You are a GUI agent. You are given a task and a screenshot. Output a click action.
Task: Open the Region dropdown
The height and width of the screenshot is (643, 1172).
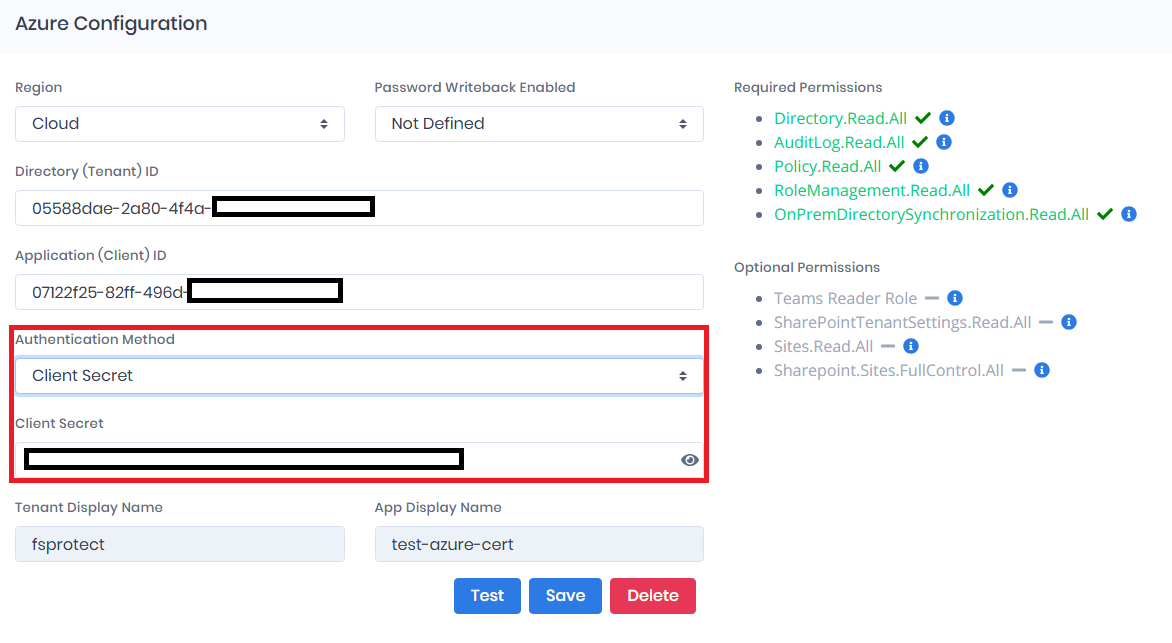click(180, 124)
